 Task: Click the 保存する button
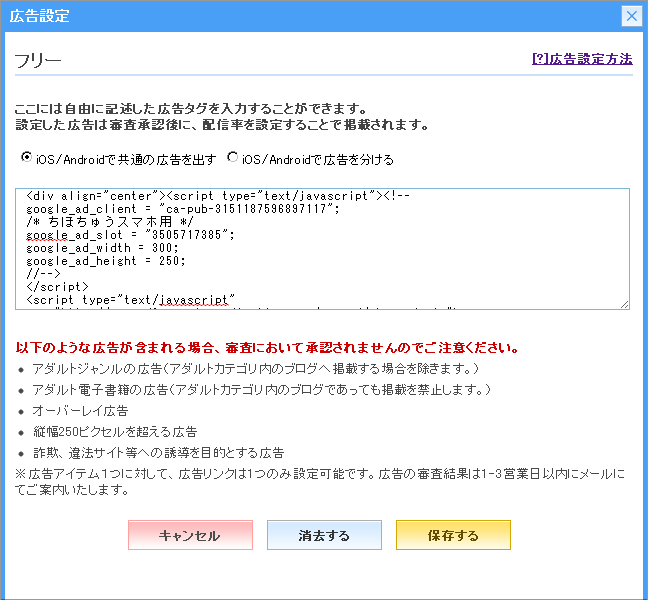(x=453, y=535)
